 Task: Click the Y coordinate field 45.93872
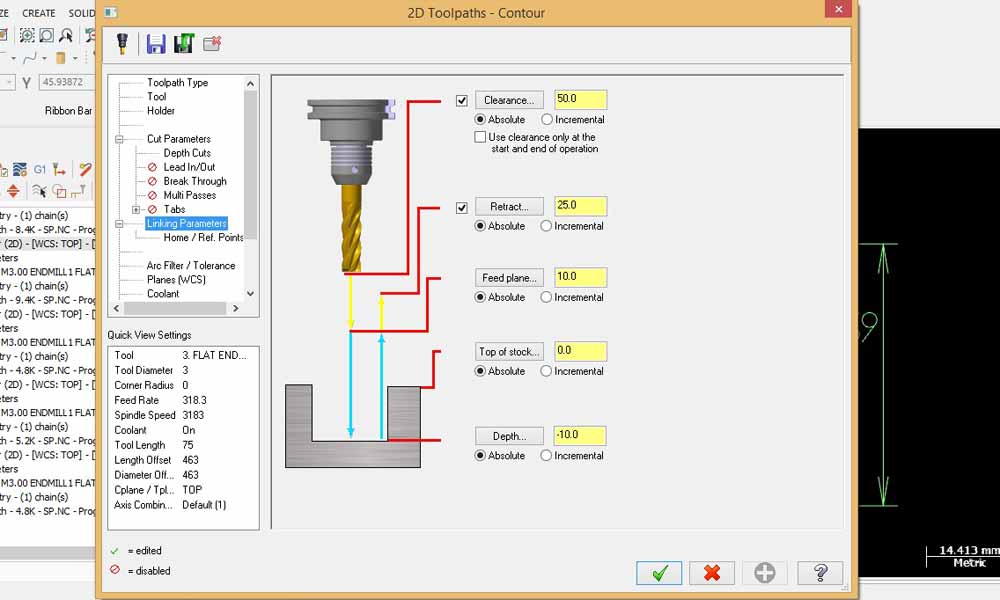coord(66,82)
